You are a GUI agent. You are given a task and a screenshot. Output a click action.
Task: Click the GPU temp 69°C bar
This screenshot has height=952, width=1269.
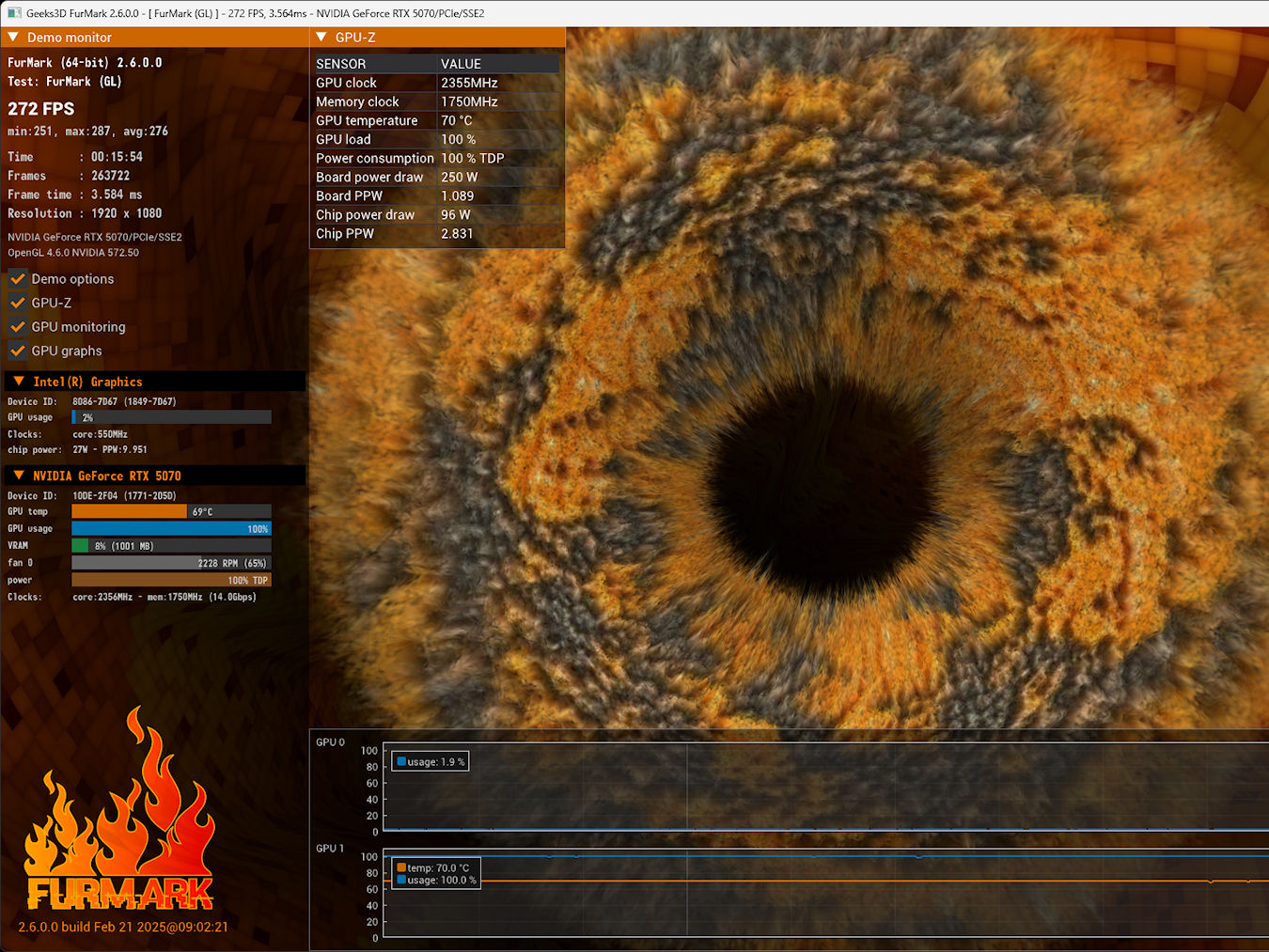pos(130,511)
